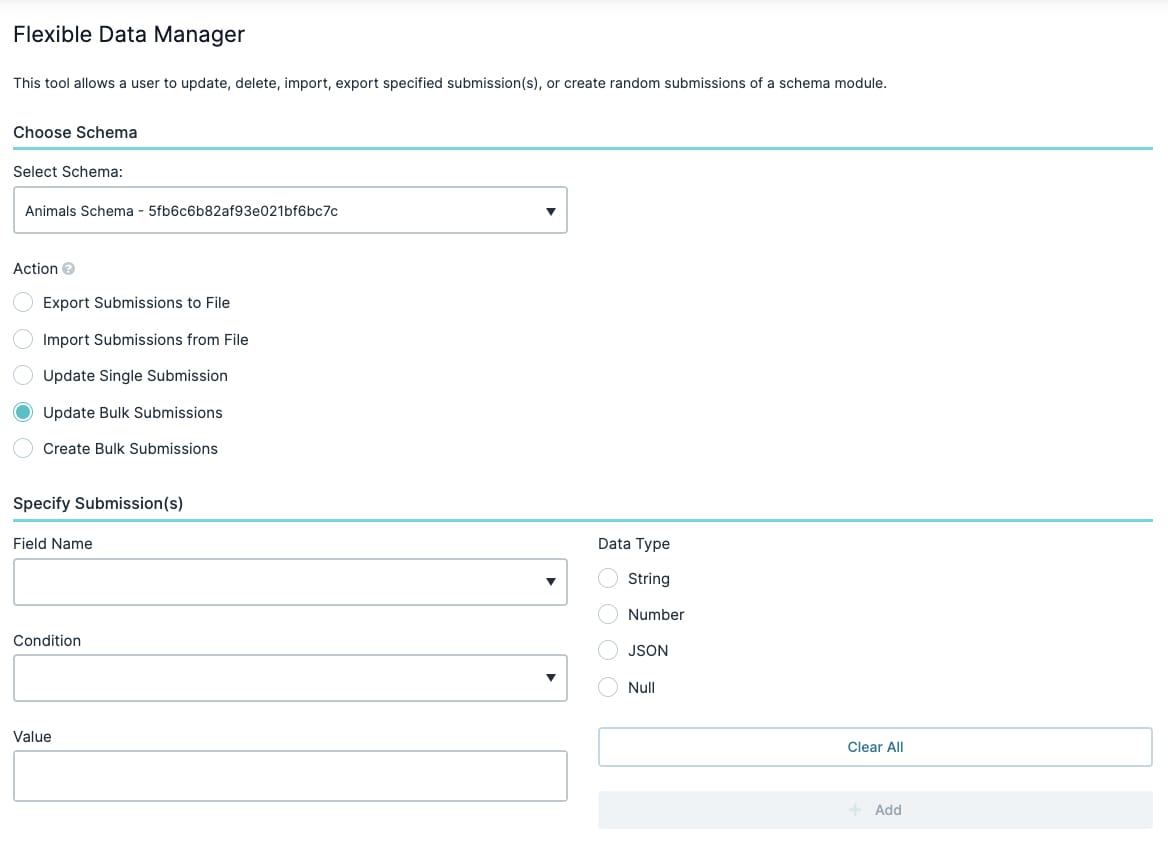Set Data Type to Number
The height and width of the screenshot is (842, 1168).
(608, 615)
